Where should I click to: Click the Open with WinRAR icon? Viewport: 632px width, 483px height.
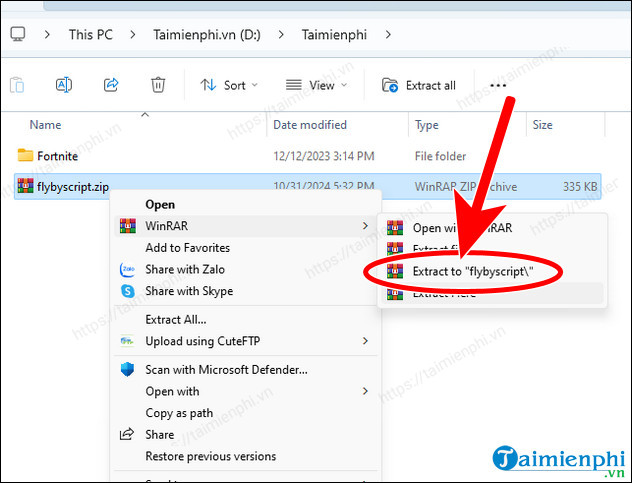click(395, 228)
